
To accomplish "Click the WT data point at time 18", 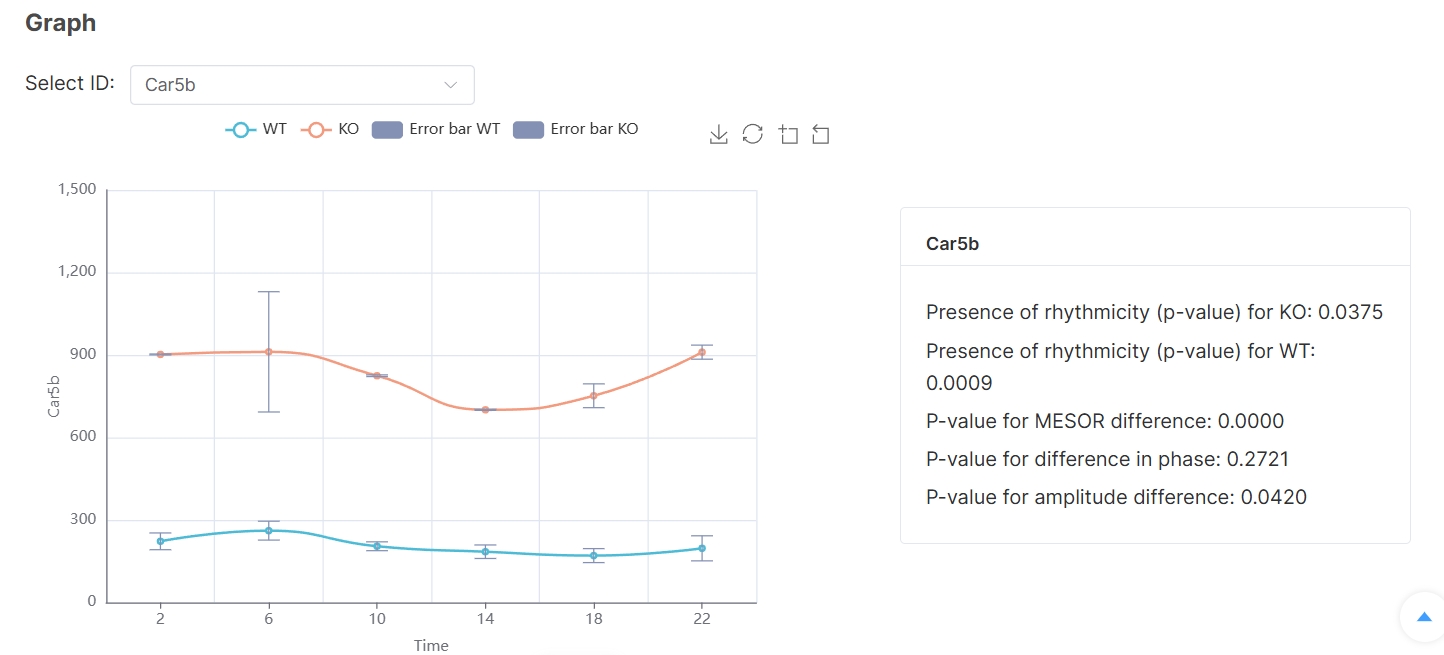I will pos(593,555).
